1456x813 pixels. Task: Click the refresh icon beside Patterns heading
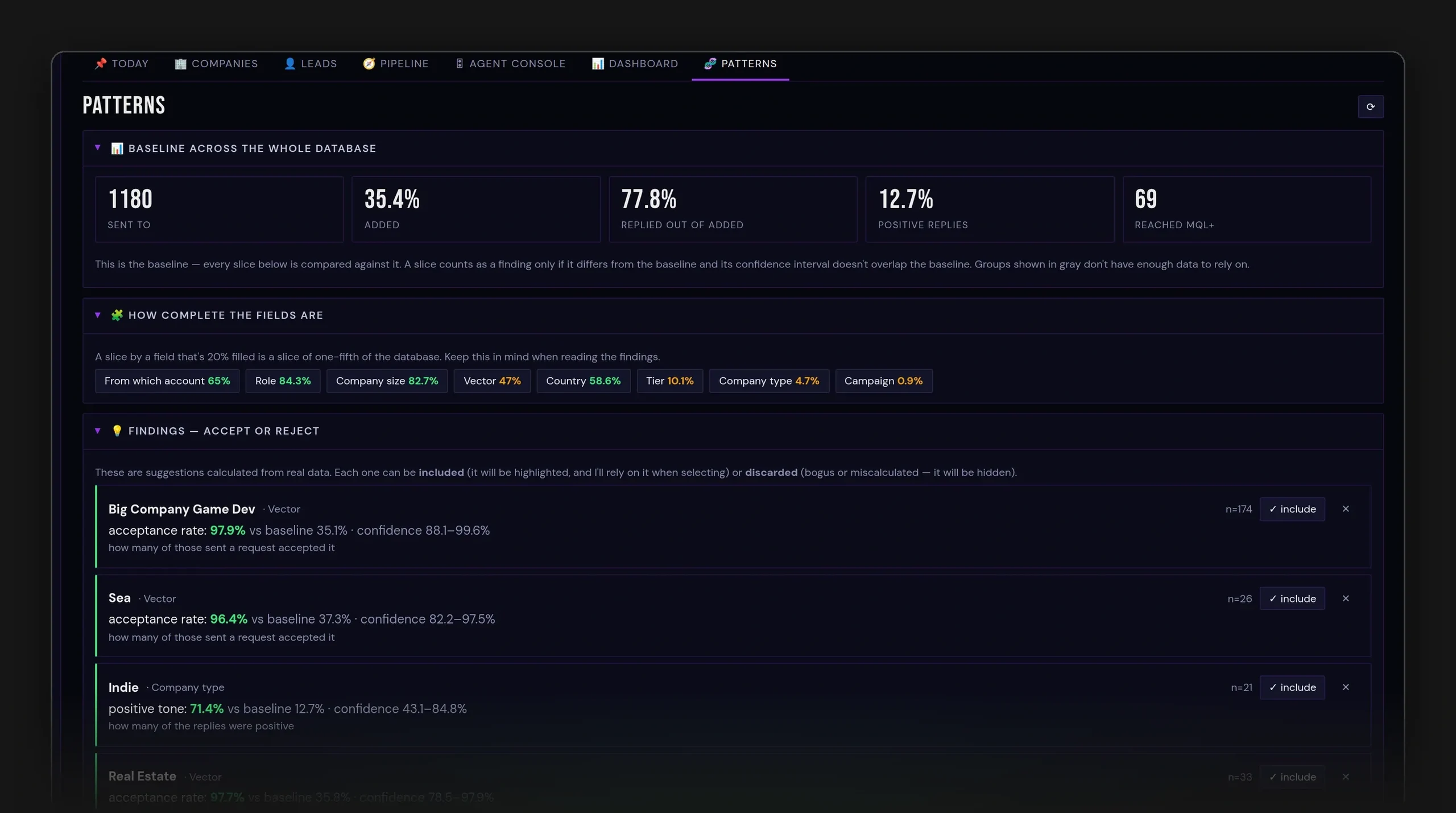click(1370, 106)
